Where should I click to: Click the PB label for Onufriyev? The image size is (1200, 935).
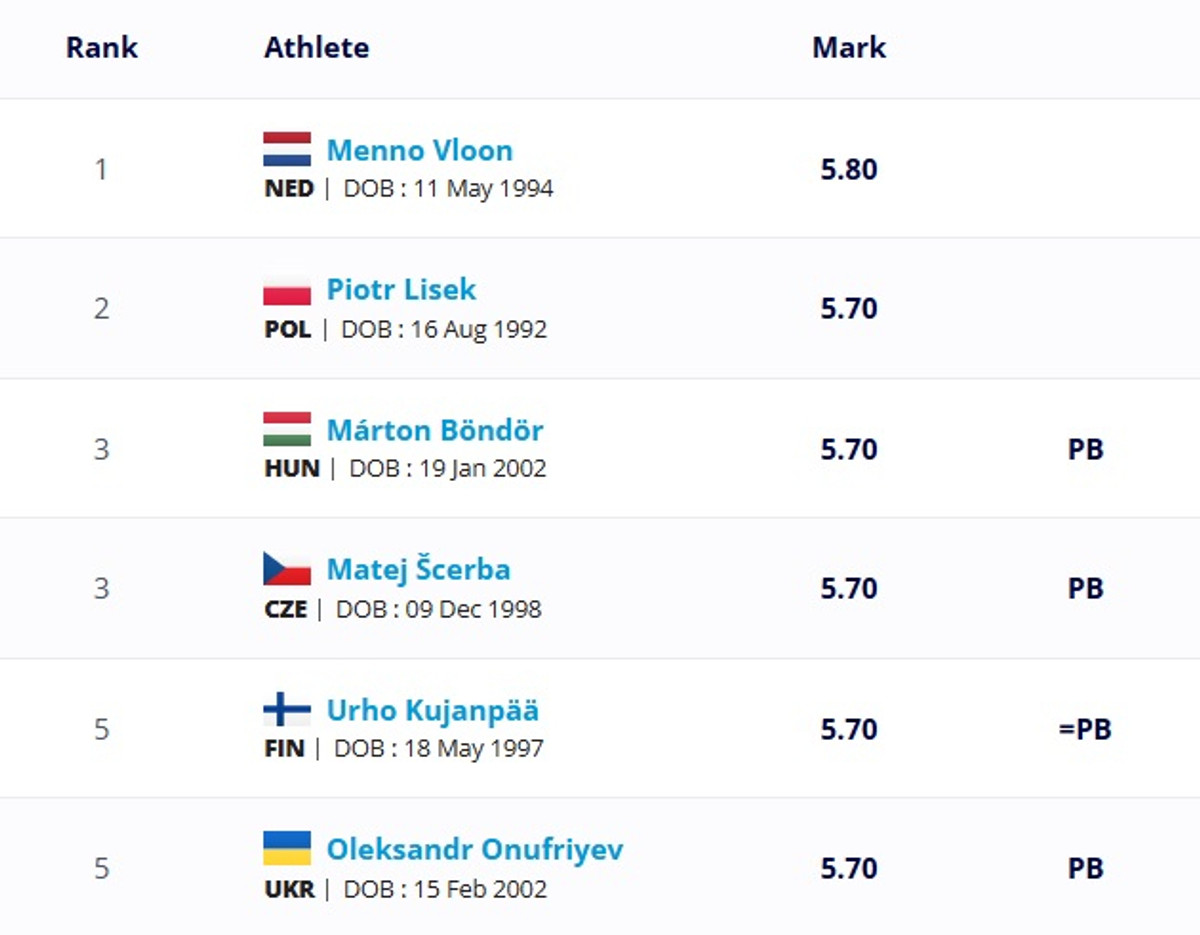coord(1085,868)
